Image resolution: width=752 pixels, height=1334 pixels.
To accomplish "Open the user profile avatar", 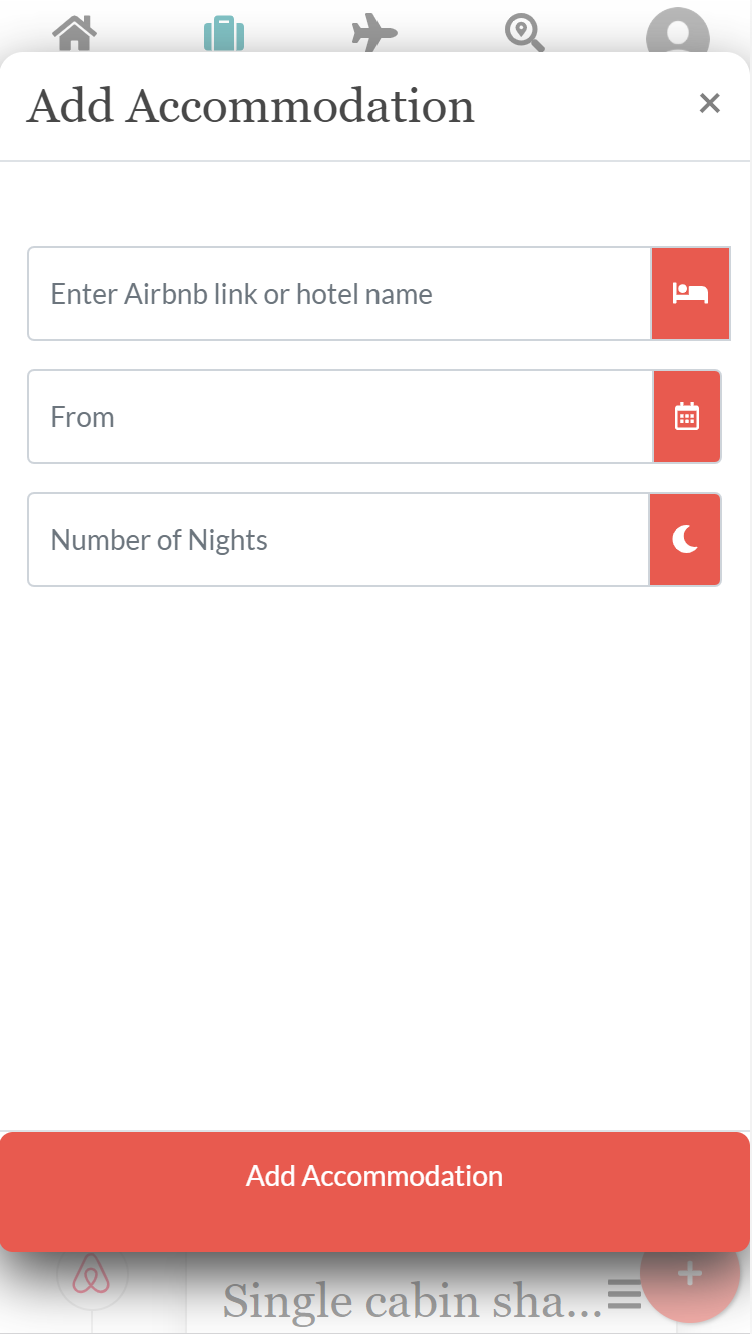I will point(677,32).
